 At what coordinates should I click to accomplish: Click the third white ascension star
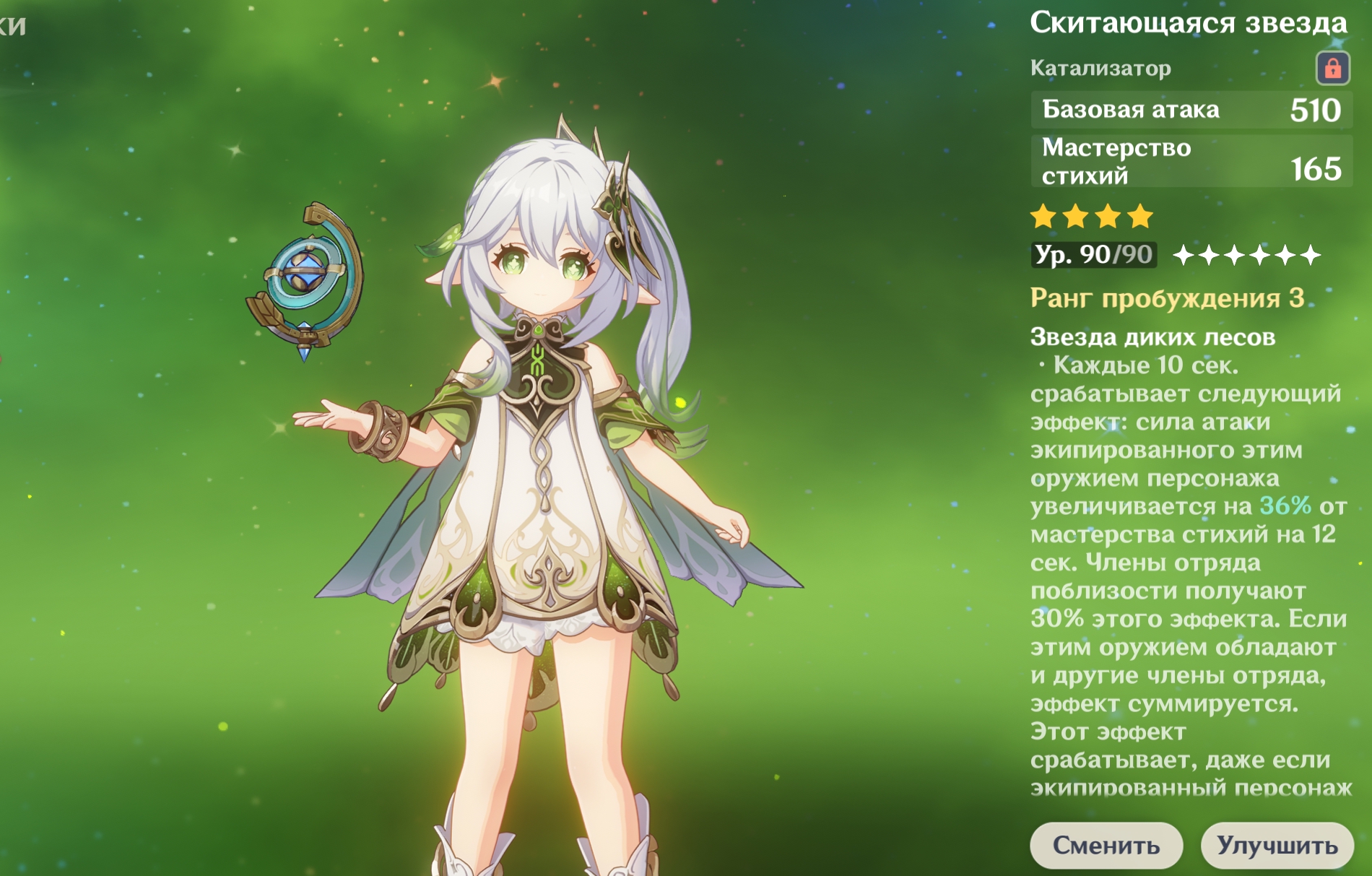click(x=1234, y=255)
